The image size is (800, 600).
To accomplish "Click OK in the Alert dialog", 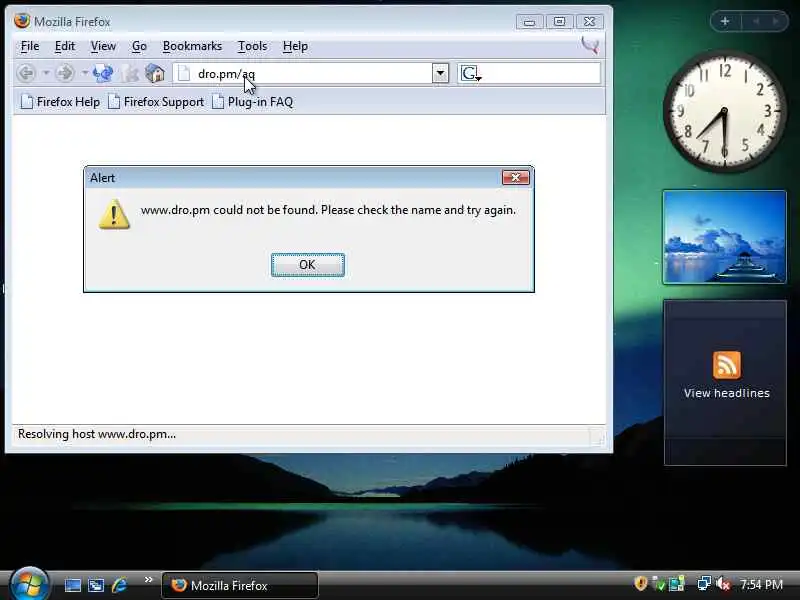I will point(308,265).
